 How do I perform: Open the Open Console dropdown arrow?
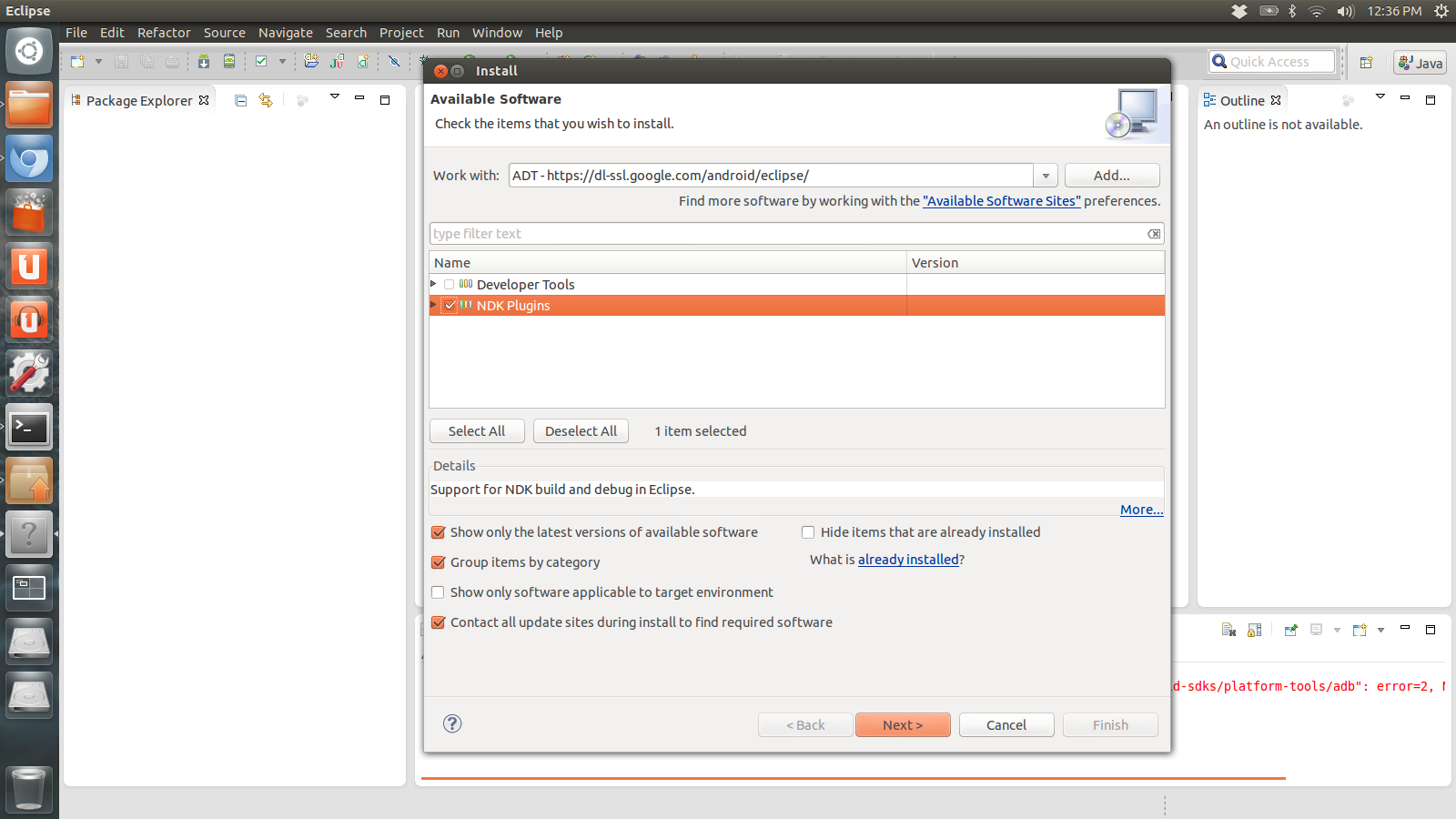click(x=1380, y=630)
